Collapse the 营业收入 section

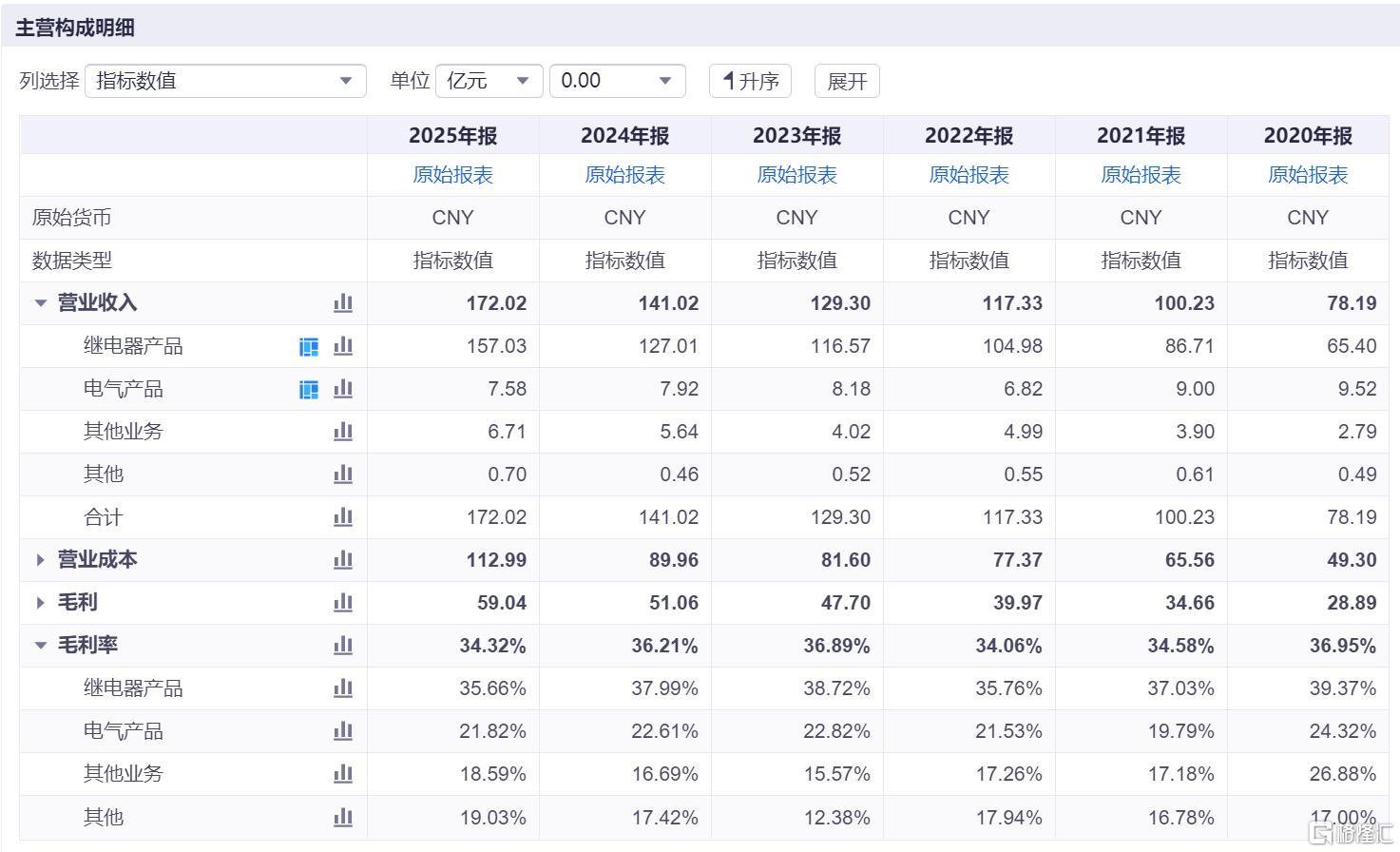point(40,303)
